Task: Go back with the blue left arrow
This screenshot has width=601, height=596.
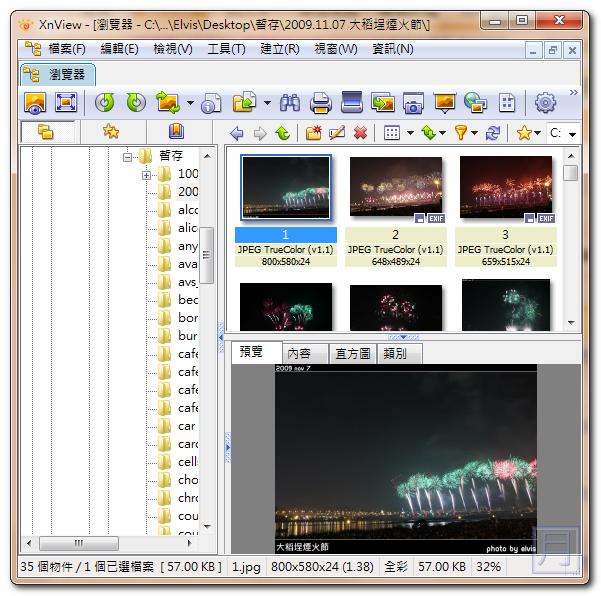Action: pos(237,133)
